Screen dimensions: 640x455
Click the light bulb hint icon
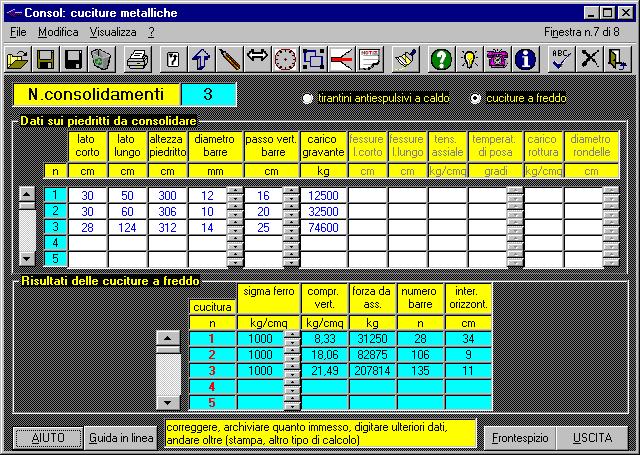(470, 59)
